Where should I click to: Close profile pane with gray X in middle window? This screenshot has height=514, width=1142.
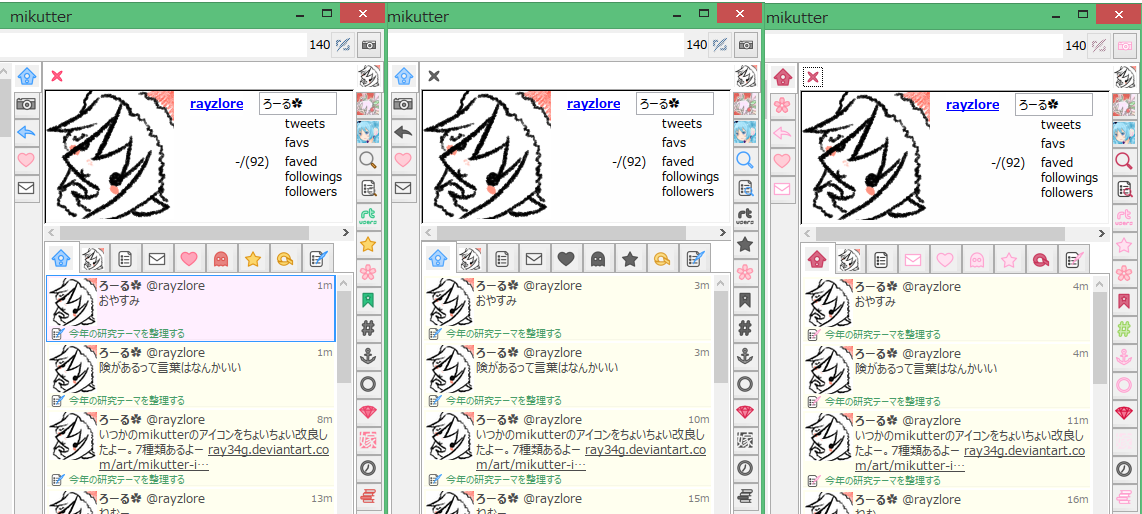pos(434,76)
